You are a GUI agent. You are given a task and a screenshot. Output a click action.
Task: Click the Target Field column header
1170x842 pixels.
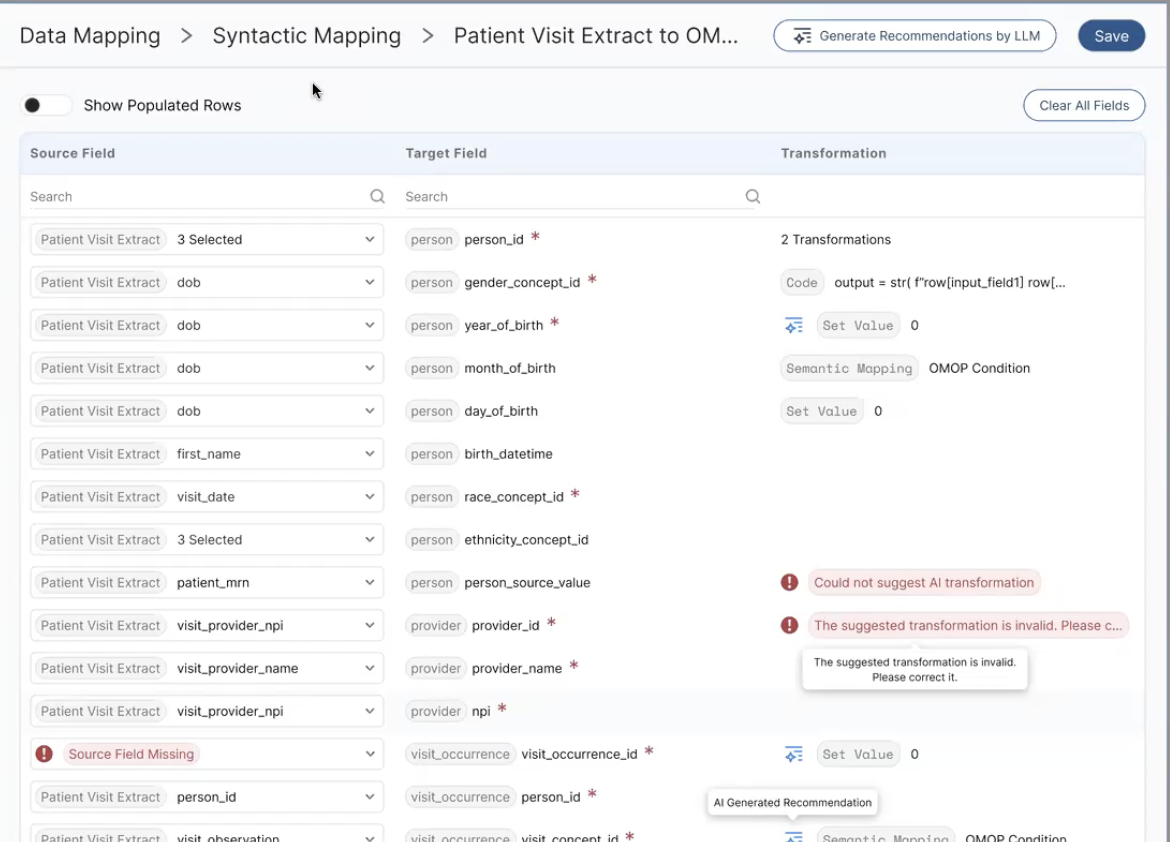pos(446,153)
